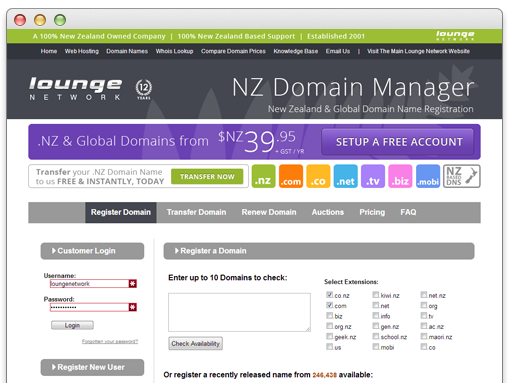Tick the co extension checkbox
Viewport: 508px width, 383px height.
(424, 347)
